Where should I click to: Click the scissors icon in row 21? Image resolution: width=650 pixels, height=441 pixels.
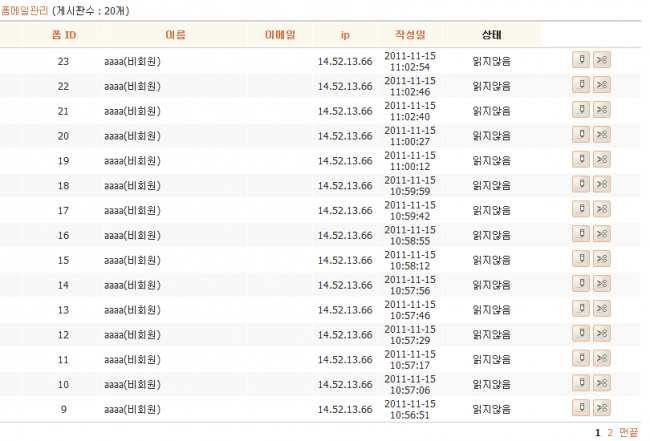(x=601, y=109)
